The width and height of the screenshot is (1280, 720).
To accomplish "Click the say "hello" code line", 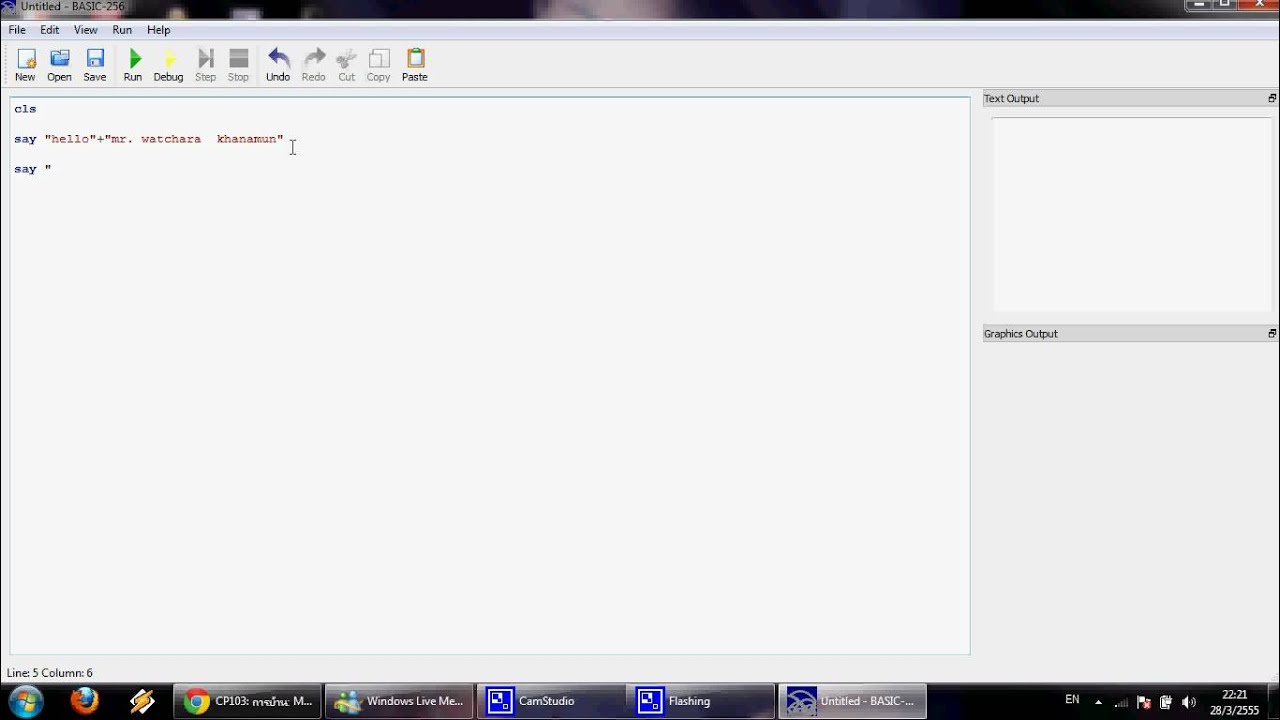I will pos(149,139).
